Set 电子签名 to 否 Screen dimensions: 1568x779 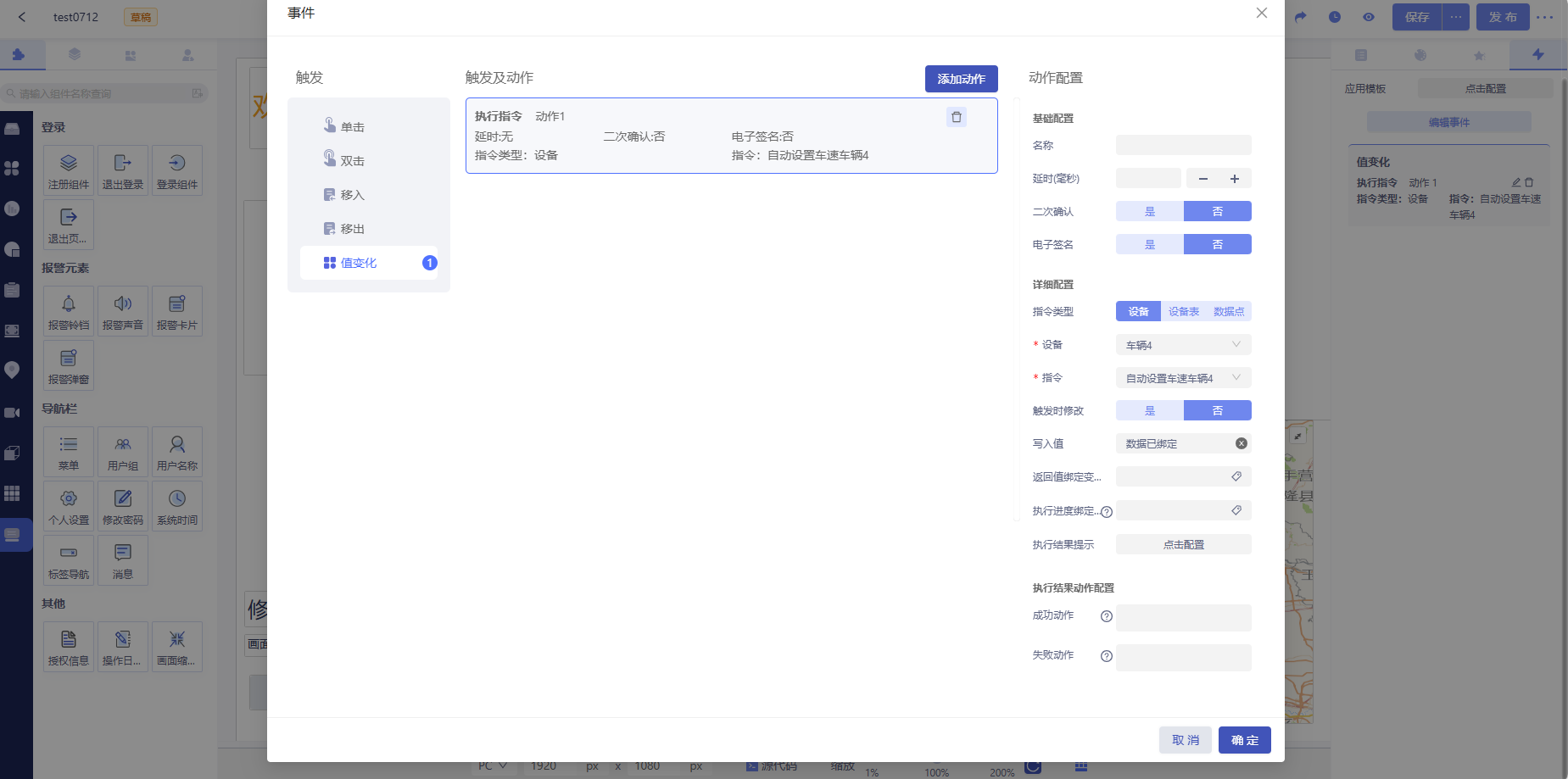pyautogui.click(x=1218, y=244)
